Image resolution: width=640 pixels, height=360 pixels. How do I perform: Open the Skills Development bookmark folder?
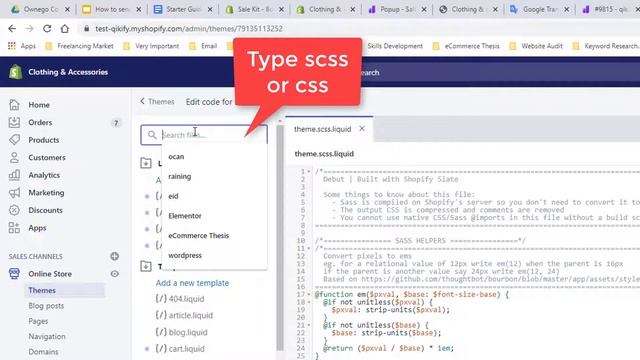(x=395, y=46)
